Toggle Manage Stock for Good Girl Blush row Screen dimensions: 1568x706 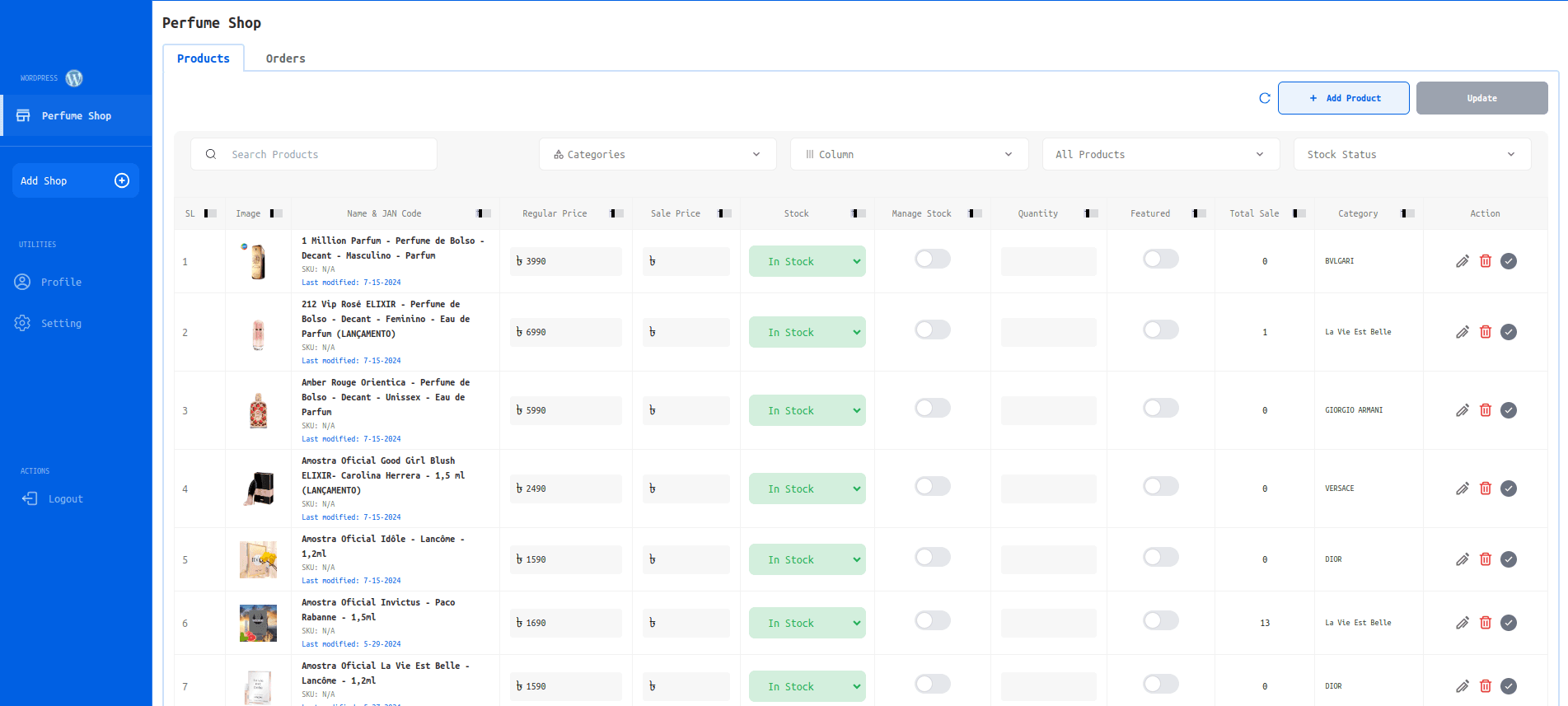tap(932, 487)
